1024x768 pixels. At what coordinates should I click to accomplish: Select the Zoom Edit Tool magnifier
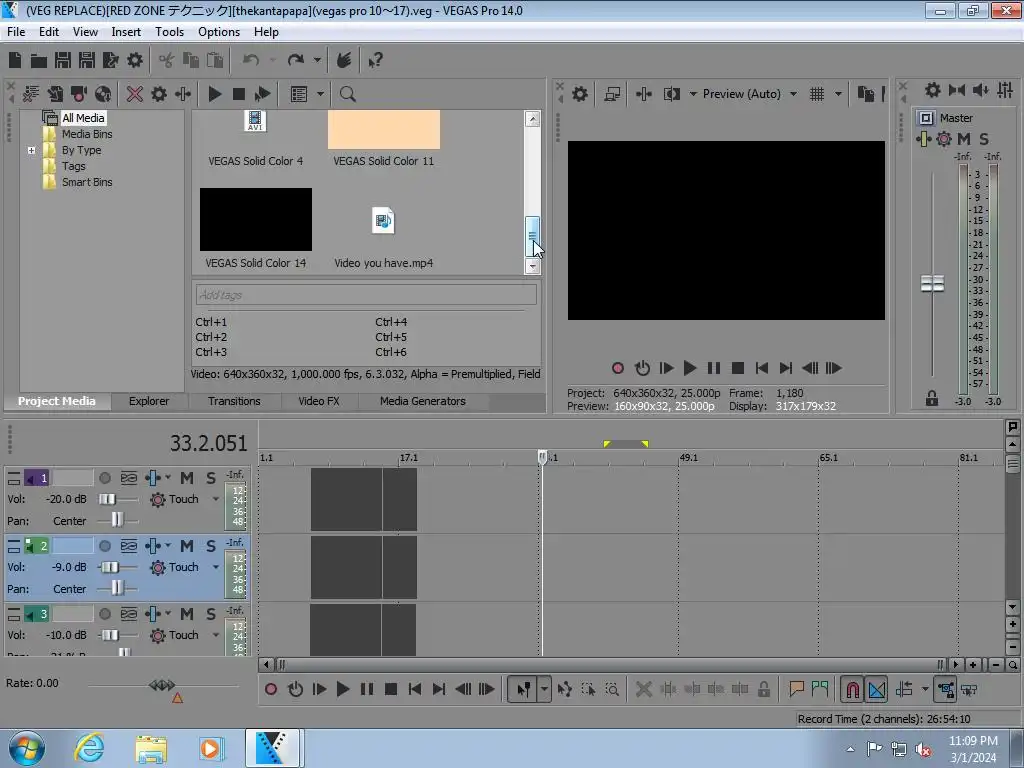[x=612, y=690]
